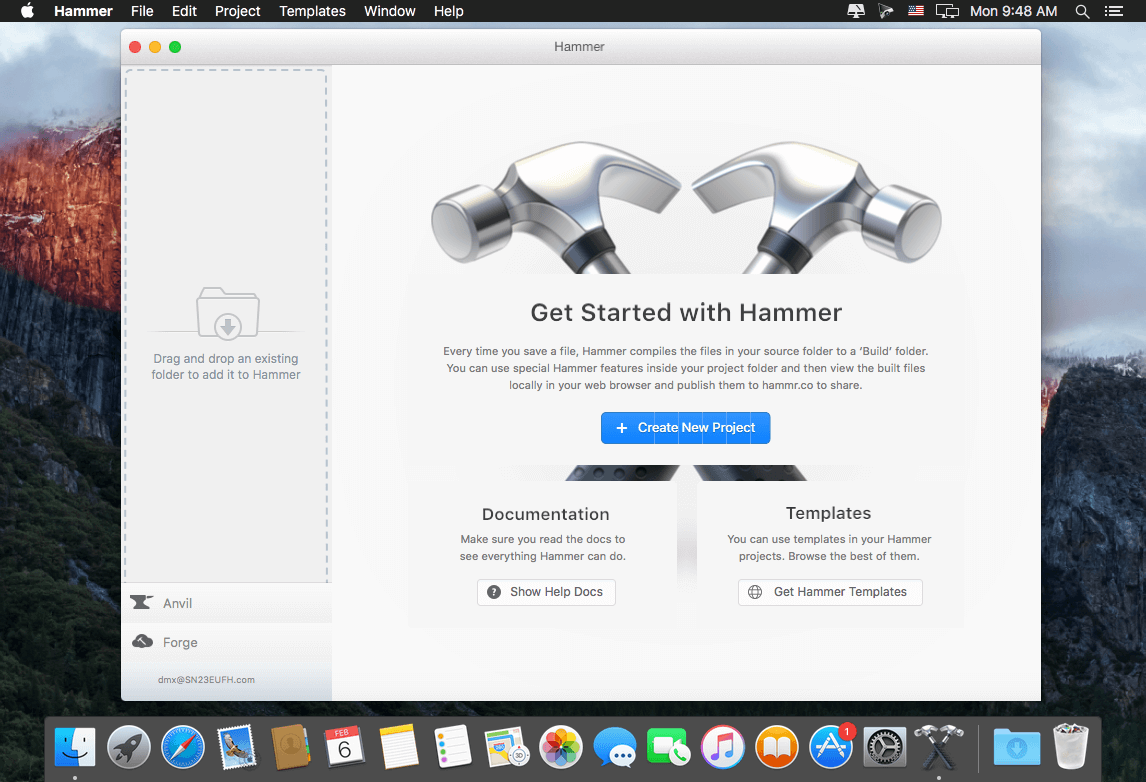This screenshot has width=1146, height=782.
Task: Open System Preferences from the Dock
Action: point(884,747)
